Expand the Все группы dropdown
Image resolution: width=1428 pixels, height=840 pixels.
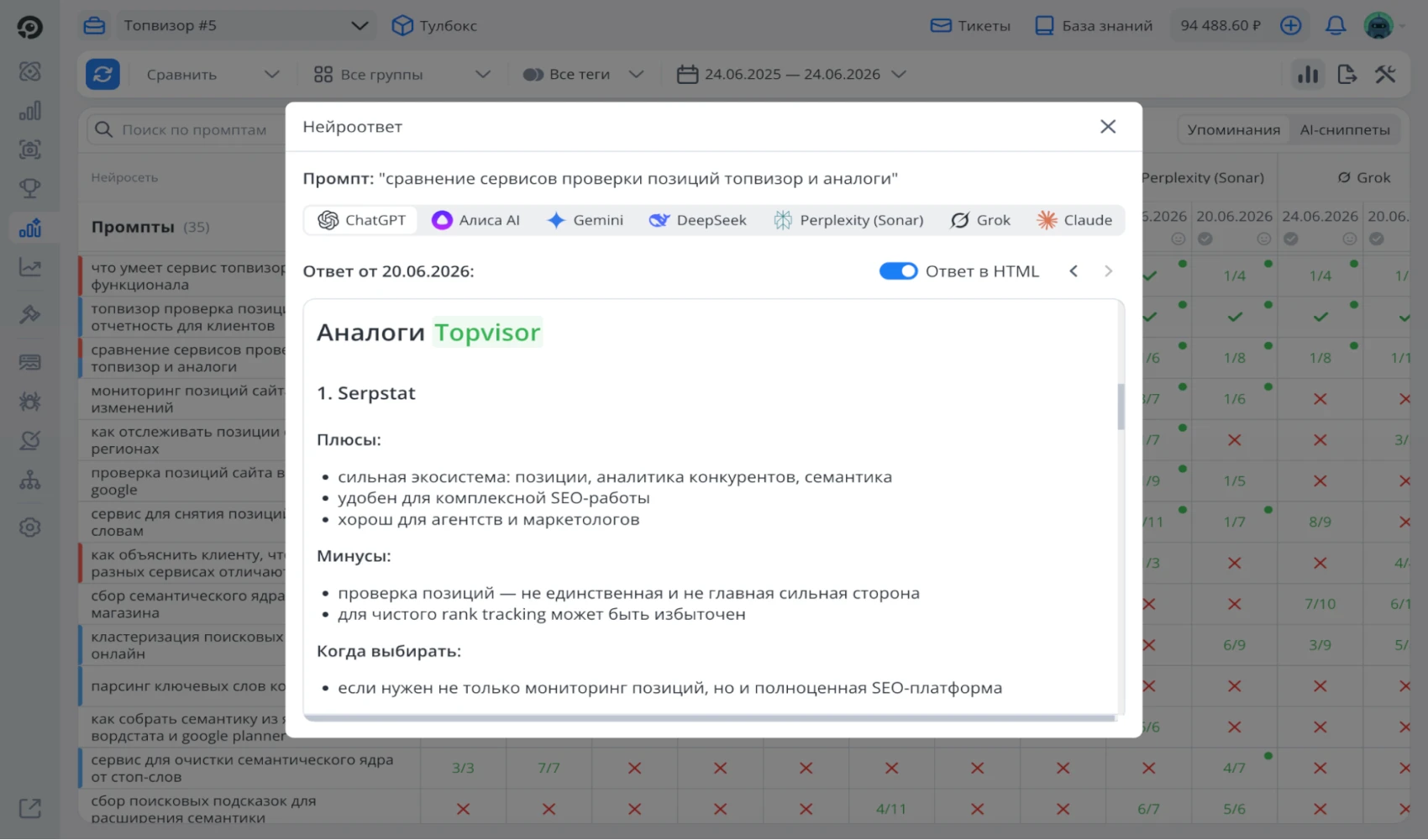coord(402,74)
